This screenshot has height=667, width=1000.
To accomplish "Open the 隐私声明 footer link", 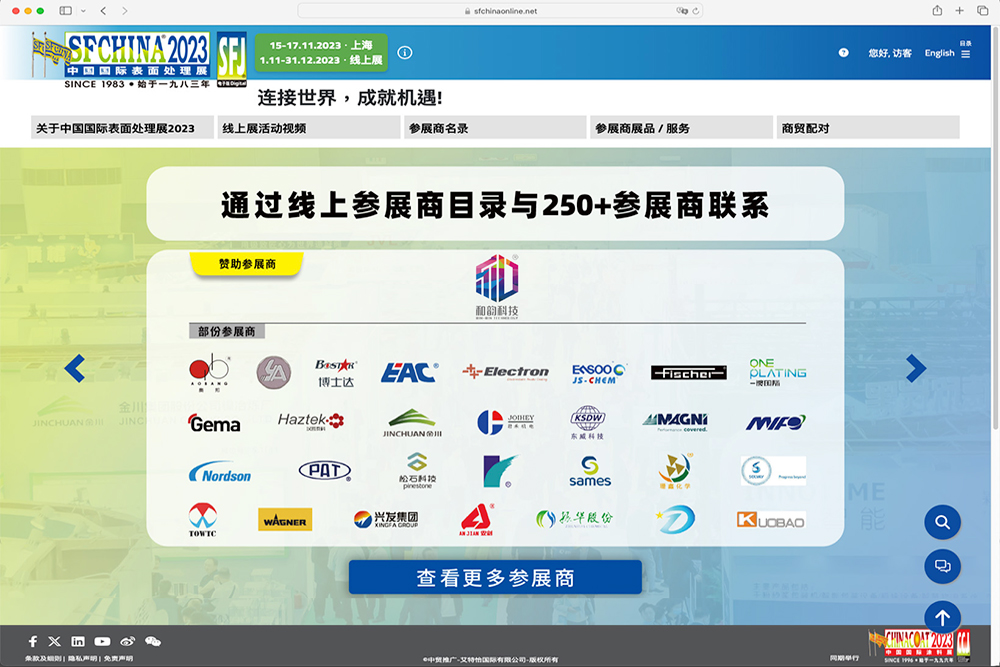I will (81, 659).
